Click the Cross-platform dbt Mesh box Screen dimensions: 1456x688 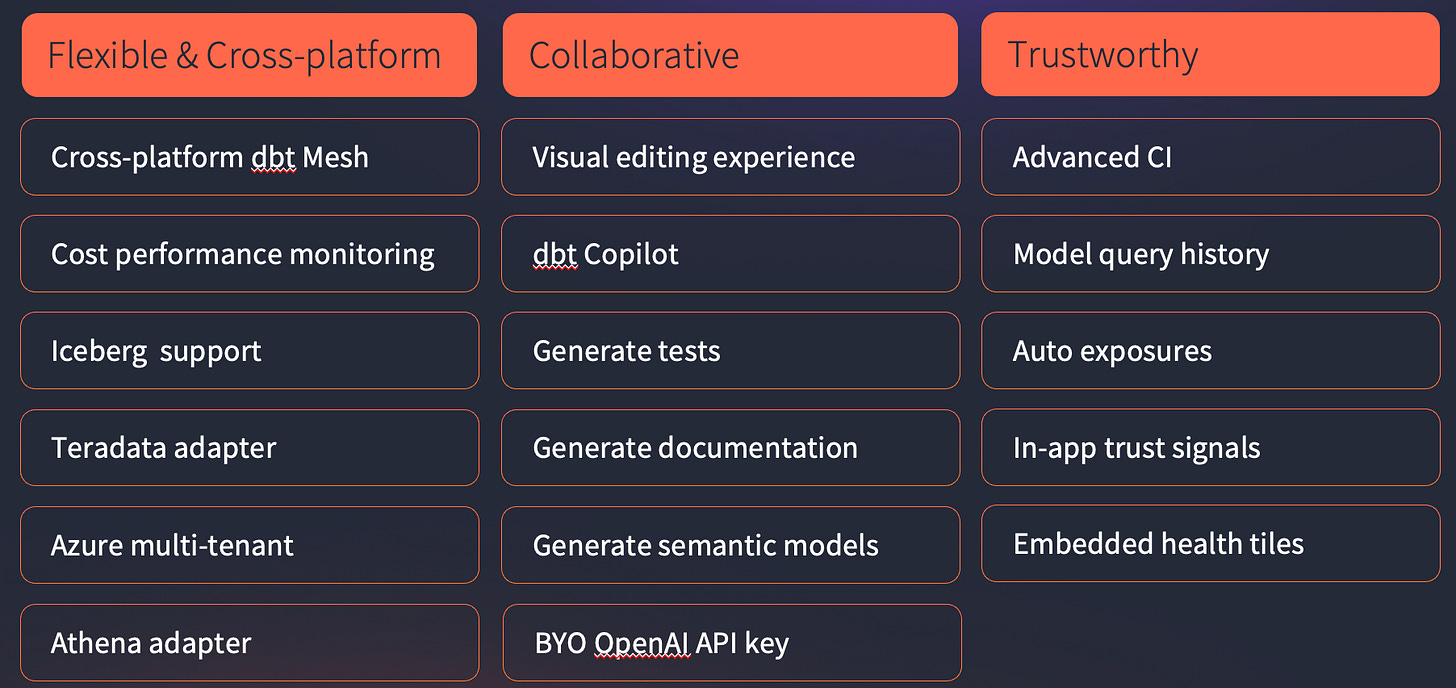pos(249,157)
